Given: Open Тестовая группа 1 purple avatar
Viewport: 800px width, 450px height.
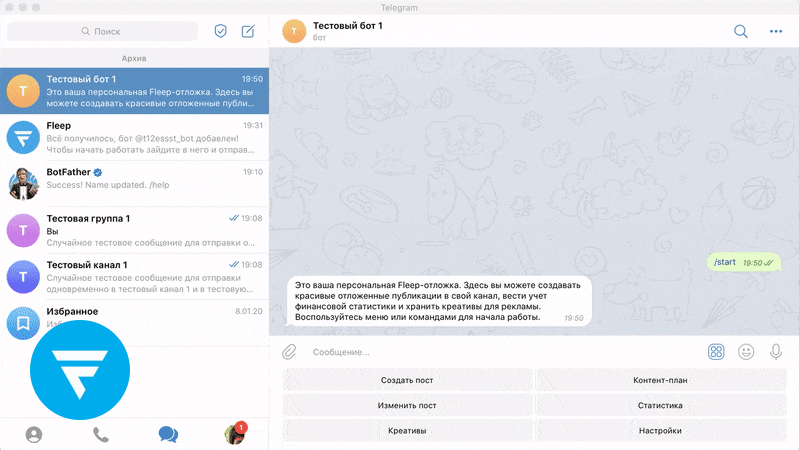Looking at the screenshot, I should click(23, 230).
